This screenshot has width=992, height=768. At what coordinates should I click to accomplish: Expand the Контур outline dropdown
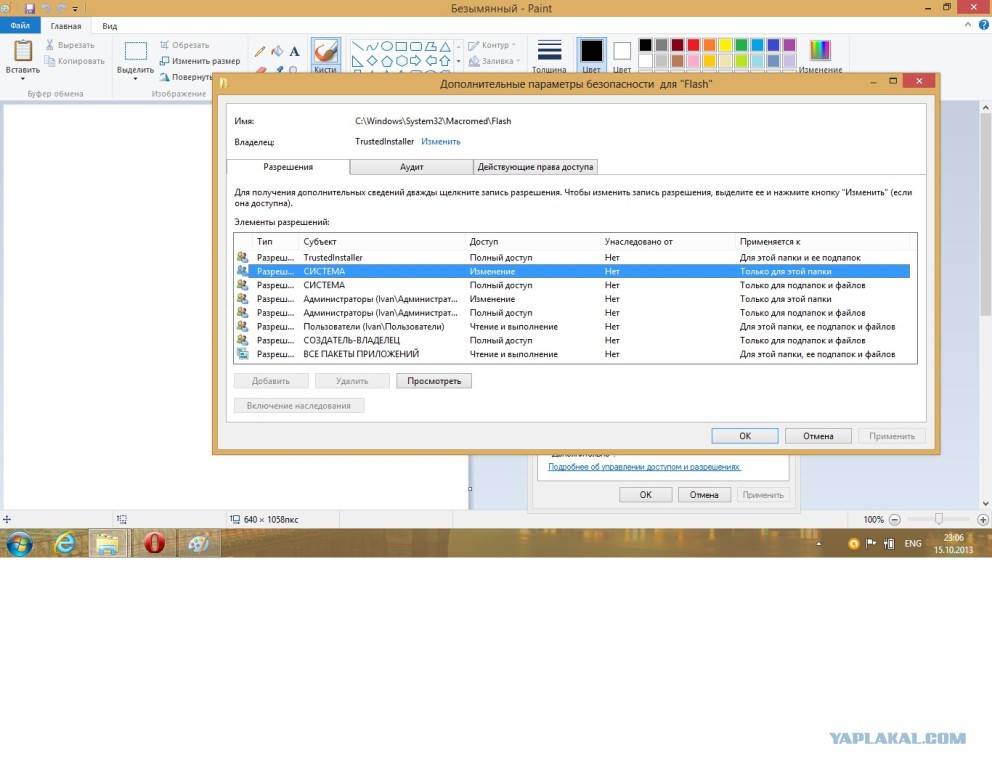tap(495, 45)
